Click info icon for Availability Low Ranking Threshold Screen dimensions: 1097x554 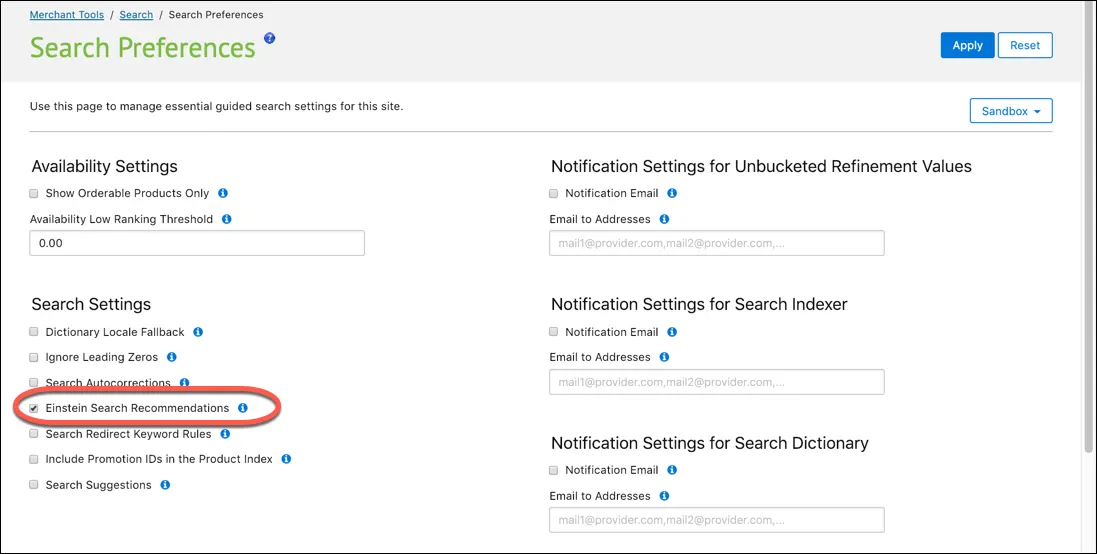pyautogui.click(x=227, y=219)
